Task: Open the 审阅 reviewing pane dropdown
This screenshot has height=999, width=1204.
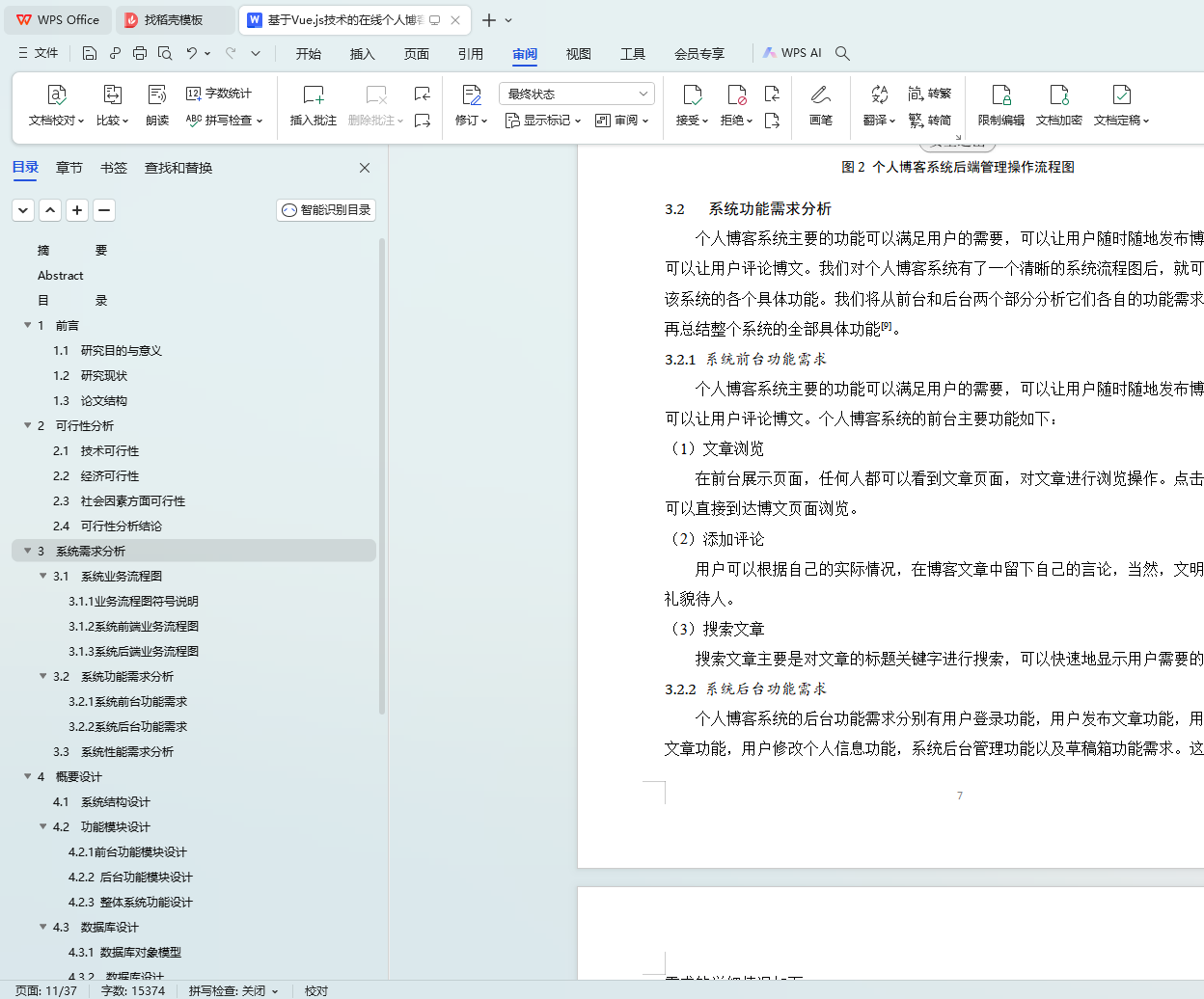Action: (x=622, y=121)
